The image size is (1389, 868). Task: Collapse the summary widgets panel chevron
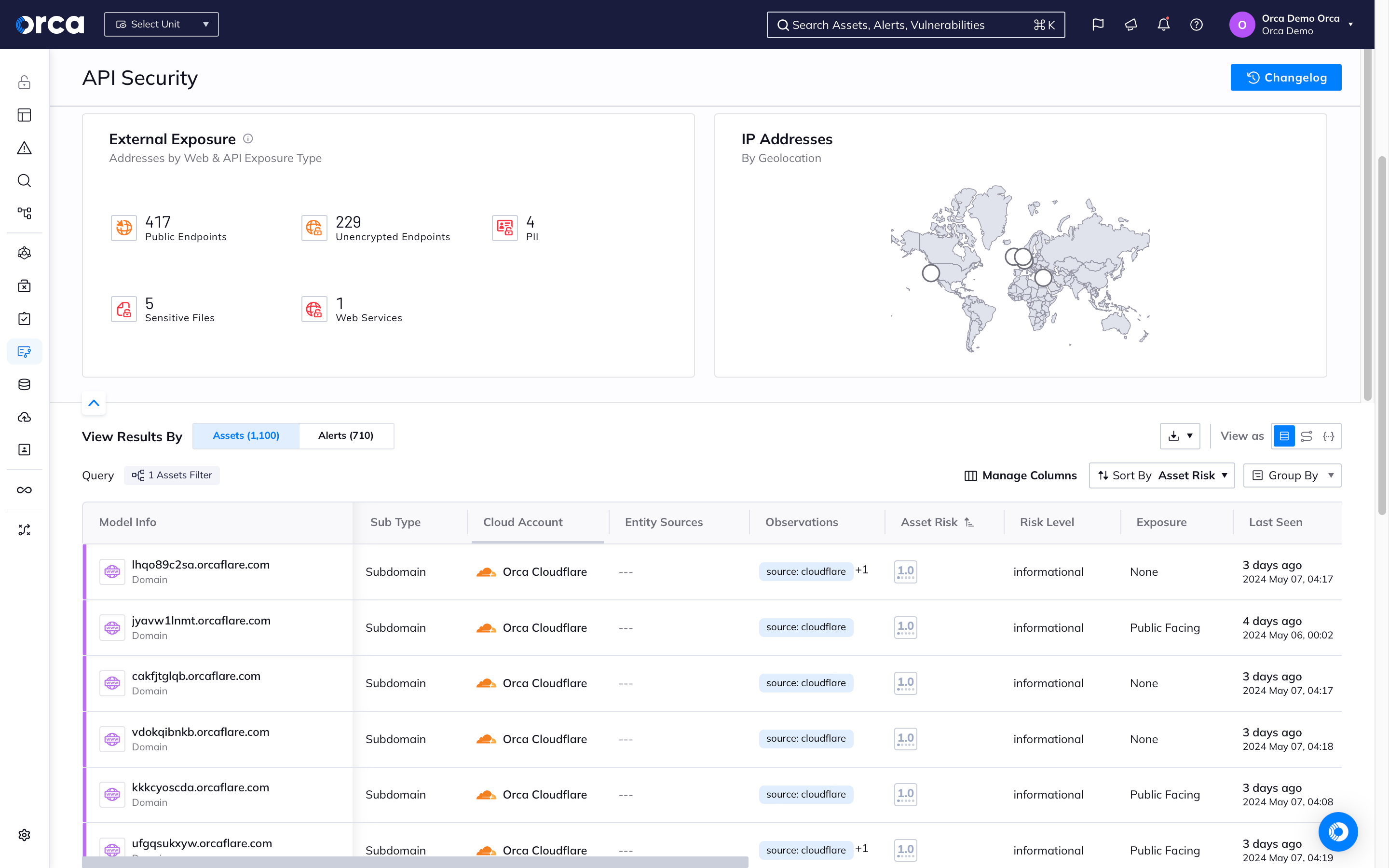tap(94, 403)
